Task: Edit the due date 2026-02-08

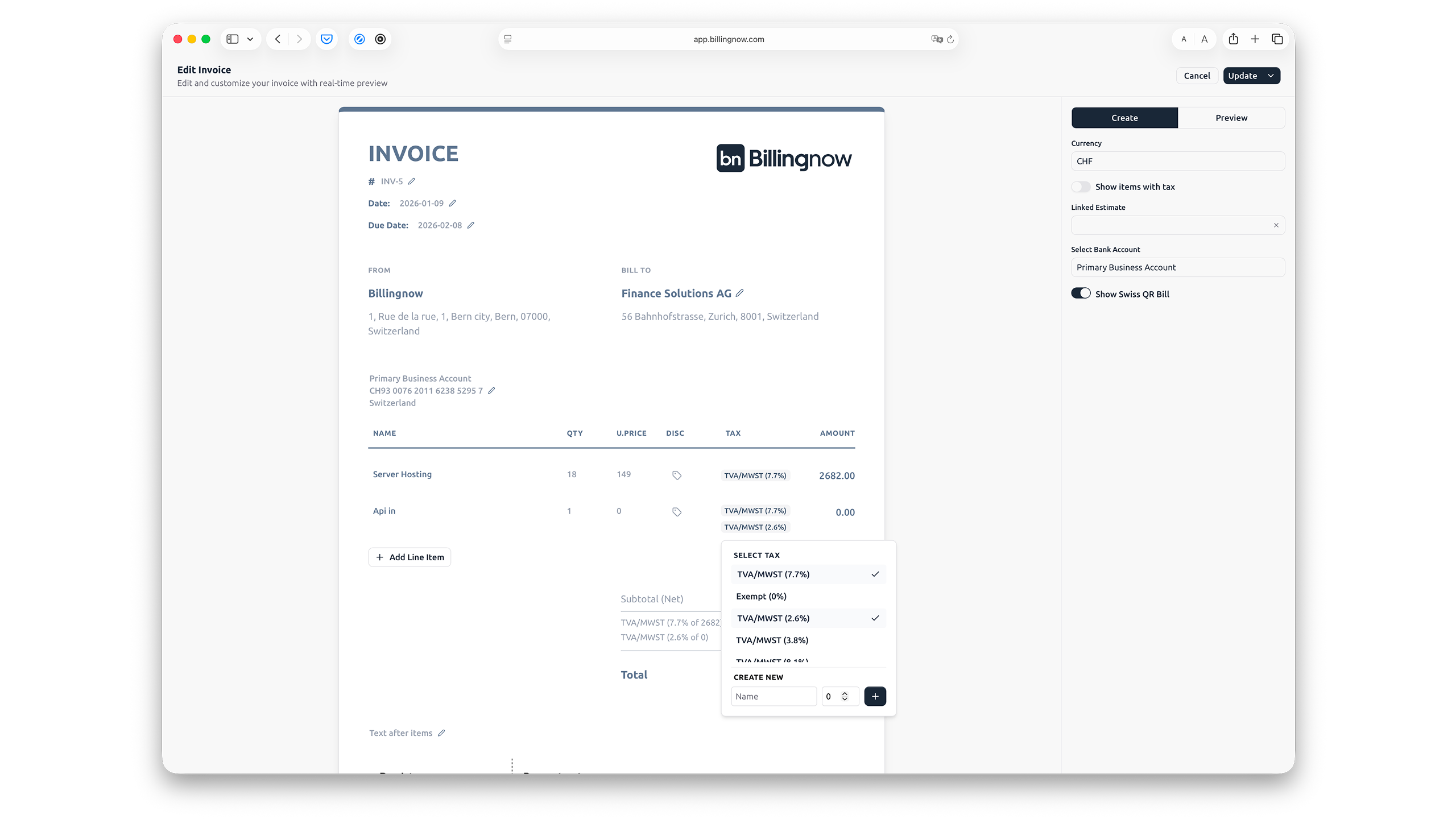Action: 471,225
